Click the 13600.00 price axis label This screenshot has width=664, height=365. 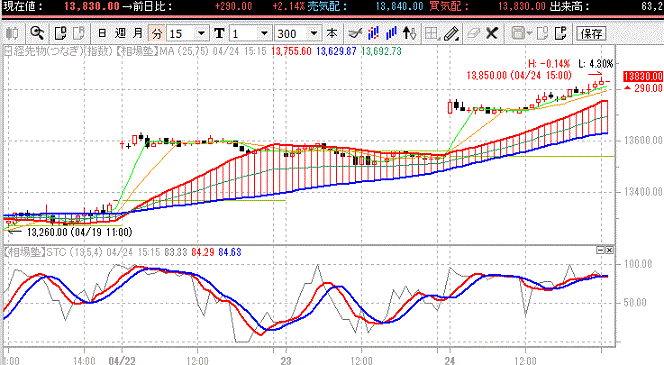(643, 140)
